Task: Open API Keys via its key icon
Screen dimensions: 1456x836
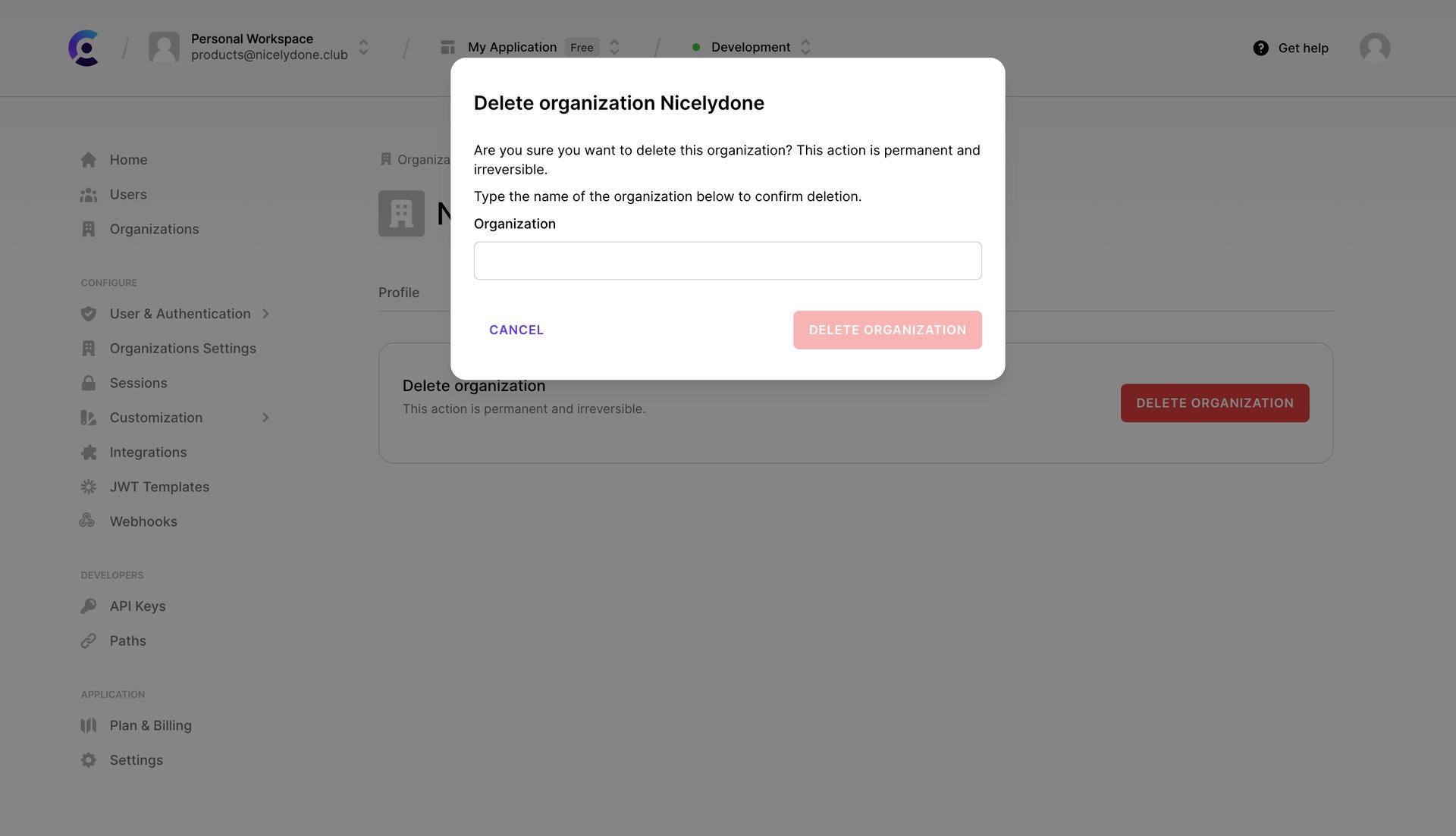Action: (x=89, y=606)
